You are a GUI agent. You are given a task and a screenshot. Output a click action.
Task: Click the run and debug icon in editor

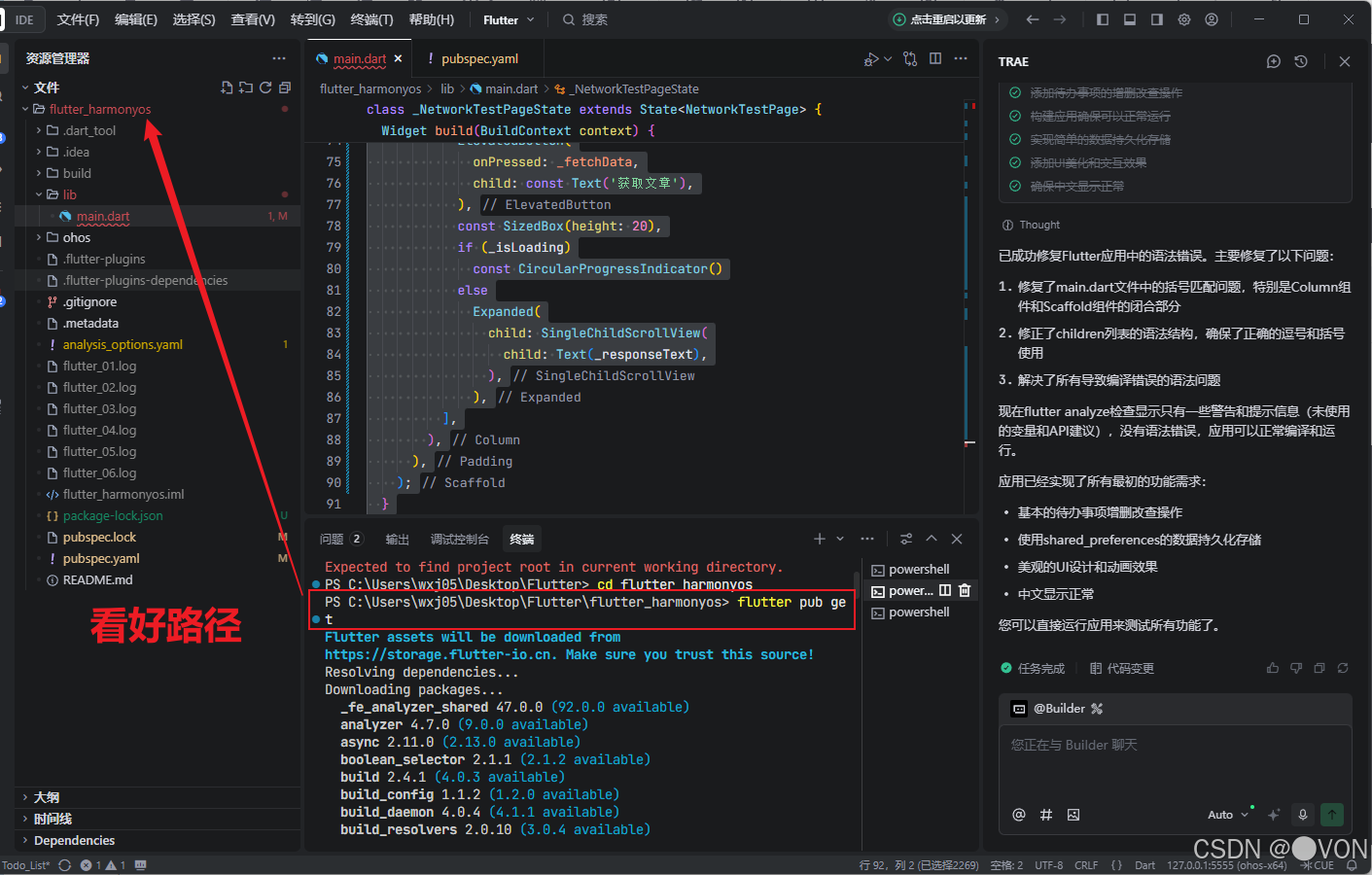tap(871, 59)
